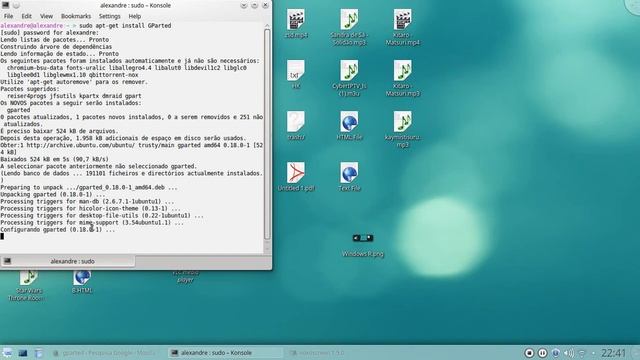Click the pause recording tray icon
Image resolution: width=640 pixels, height=360 pixels.
542,353
